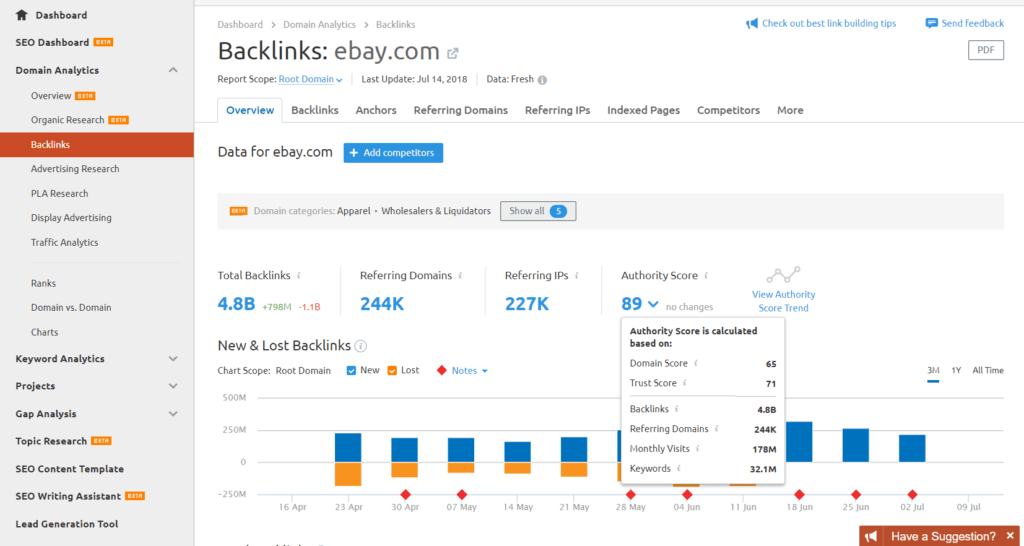This screenshot has width=1024, height=546.
Task: Open external link icon beside ebay.com
Action: tap(452, 53)
